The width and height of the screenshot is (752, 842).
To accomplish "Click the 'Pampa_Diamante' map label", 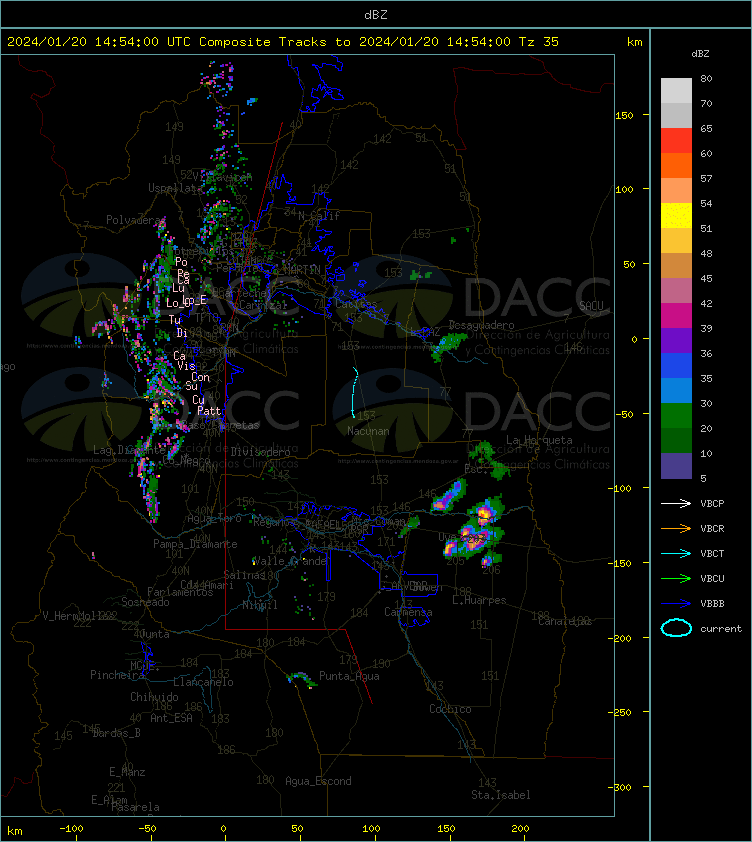I will [195, 545].
